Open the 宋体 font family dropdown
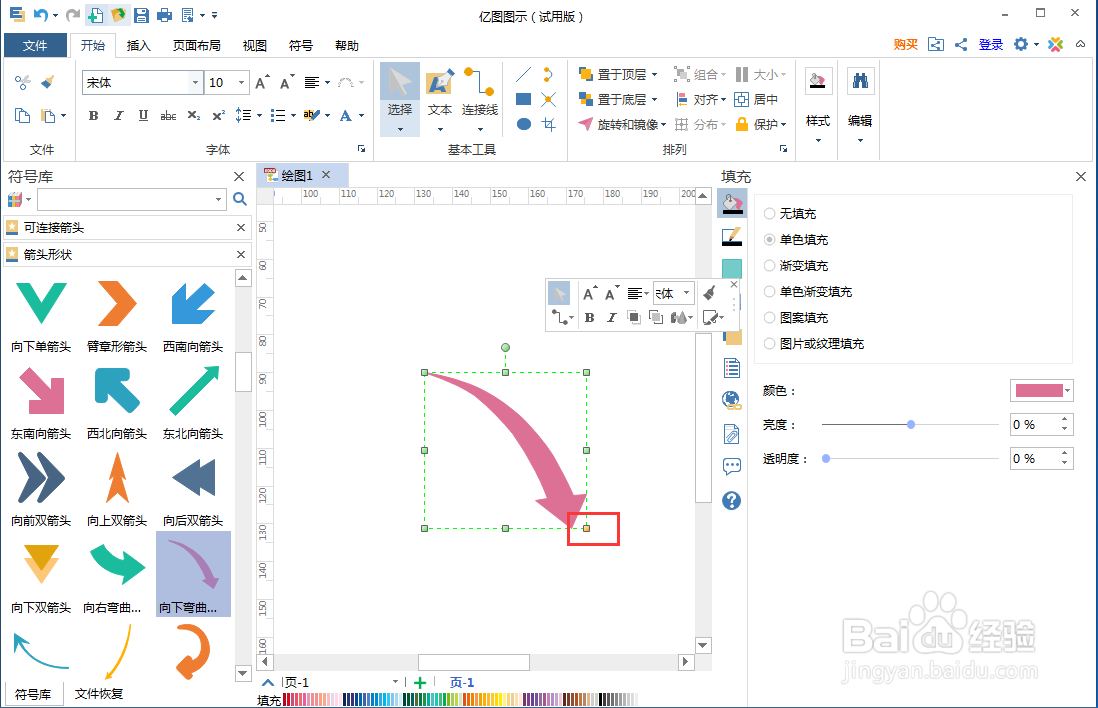 coord(195,83)
